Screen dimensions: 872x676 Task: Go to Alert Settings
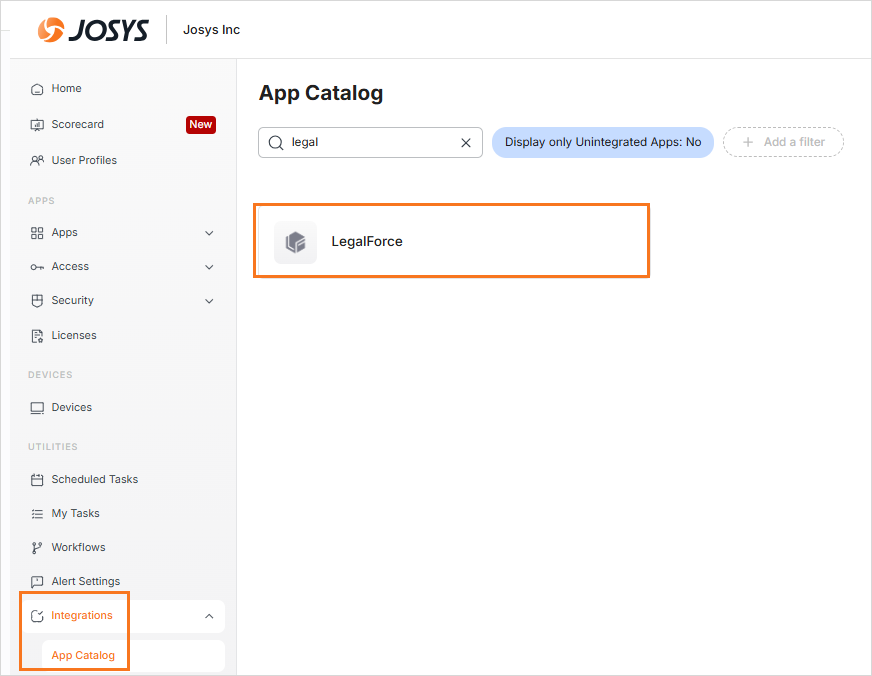(85, 582)
